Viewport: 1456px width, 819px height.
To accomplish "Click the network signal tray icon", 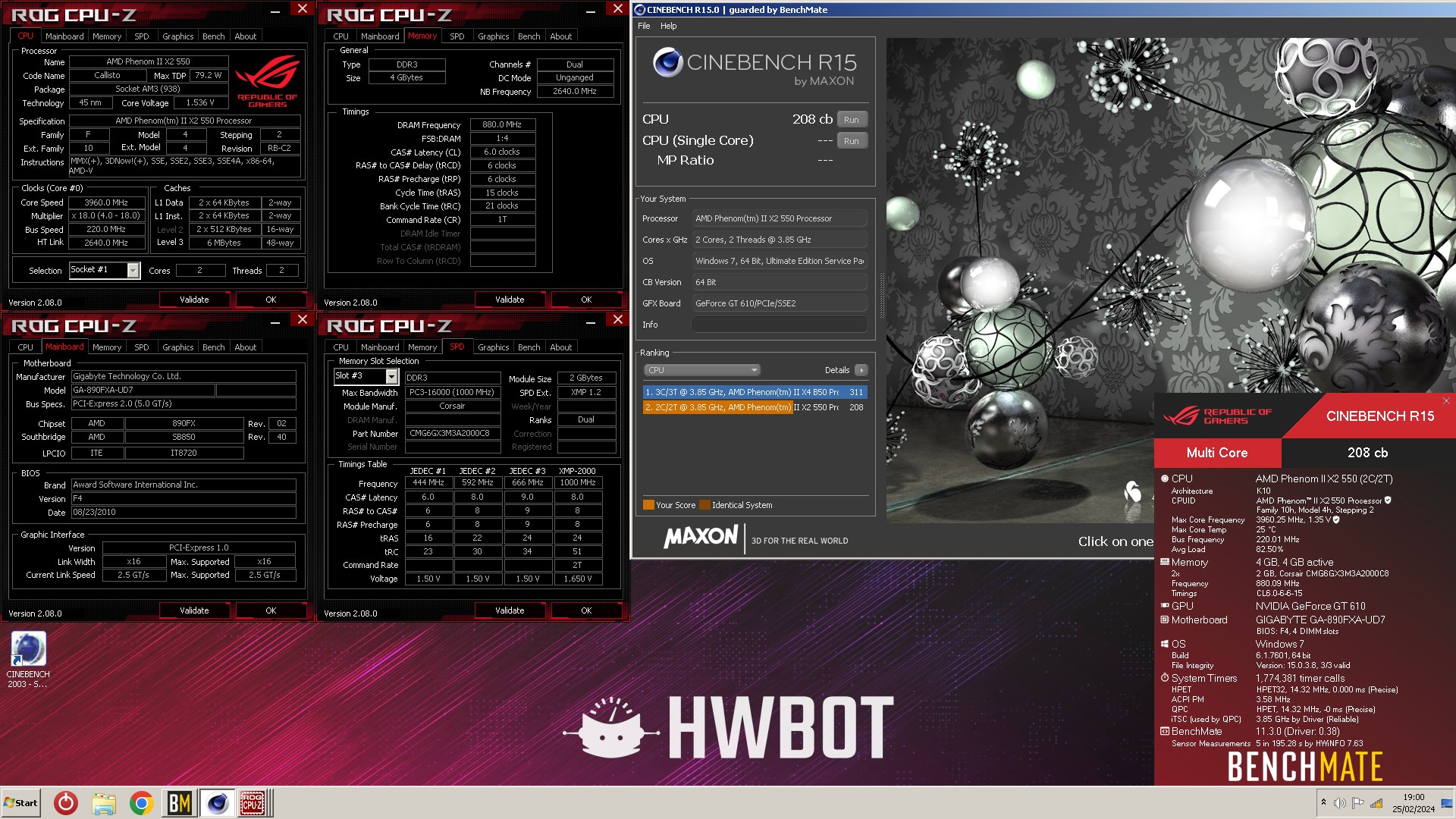I will tap(1376, 803).
